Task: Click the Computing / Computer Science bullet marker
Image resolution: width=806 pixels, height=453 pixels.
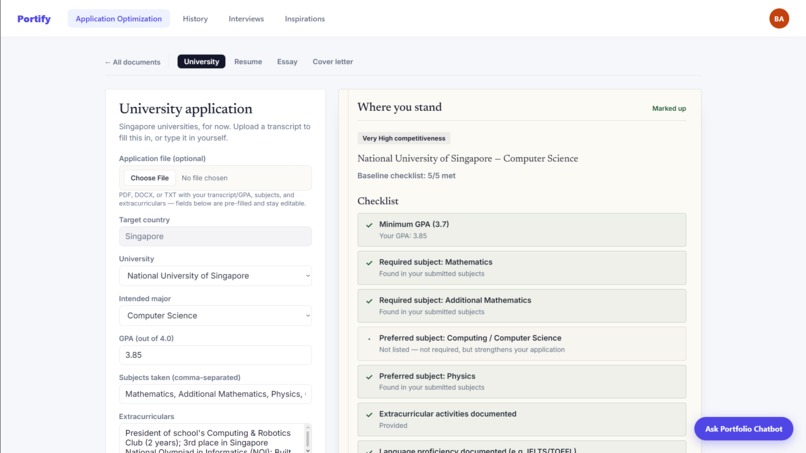Action: [x=369, y=339]
